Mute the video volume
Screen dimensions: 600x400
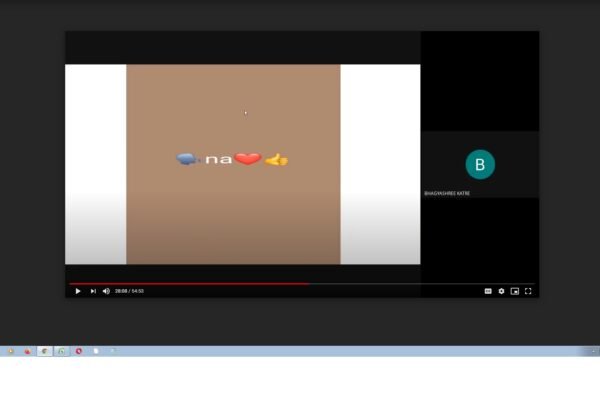[106, 291]
